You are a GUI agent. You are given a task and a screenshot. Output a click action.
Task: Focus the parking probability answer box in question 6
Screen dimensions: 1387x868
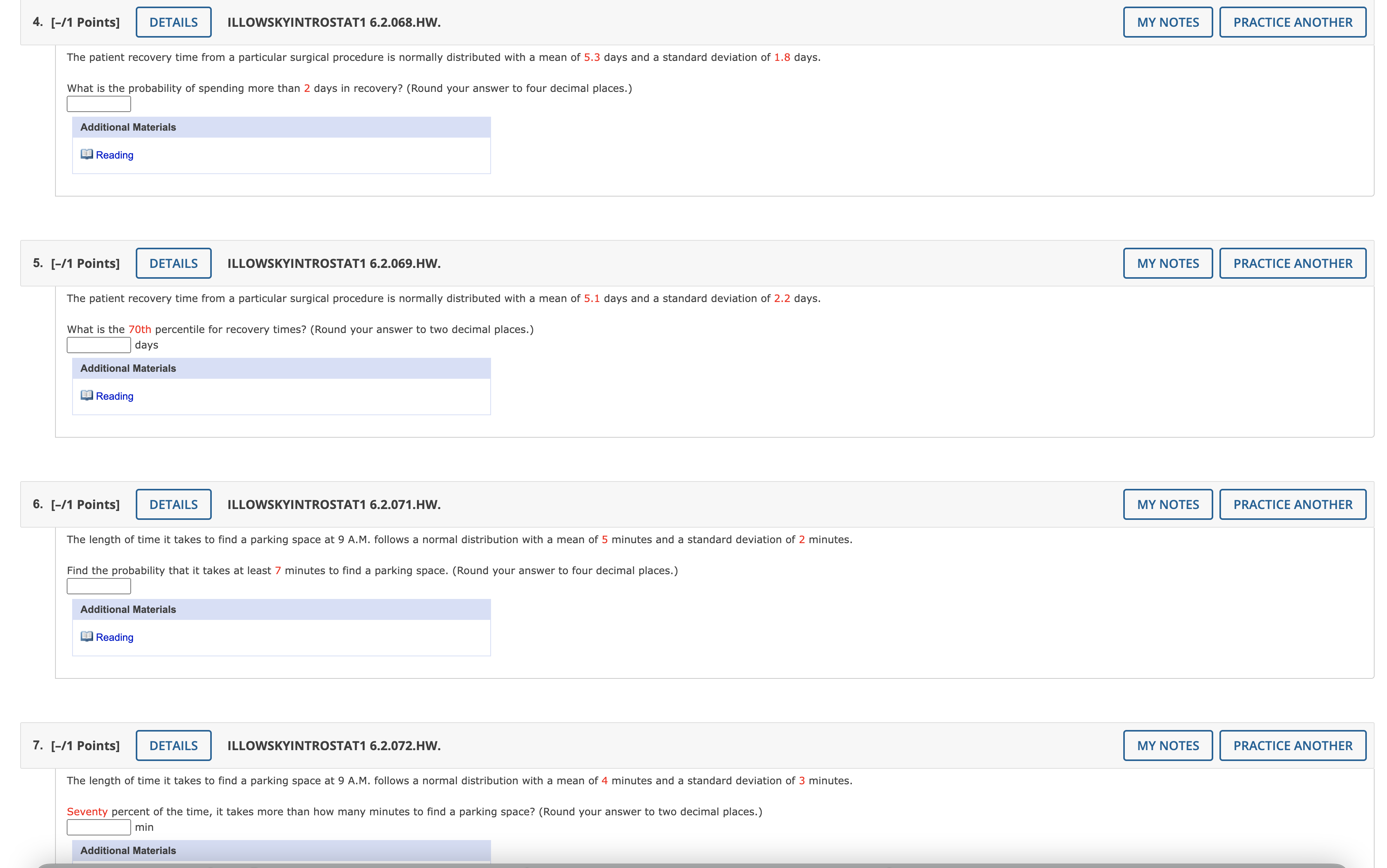[99, 586]
